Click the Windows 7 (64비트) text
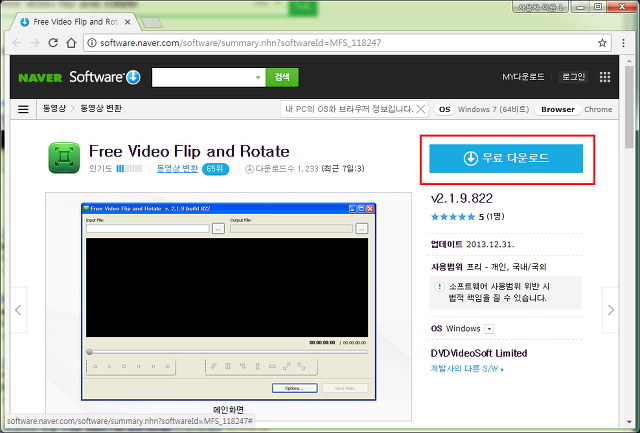Image resolution: width=640 pixels, height=433 pixels. (x=493, y=109)
